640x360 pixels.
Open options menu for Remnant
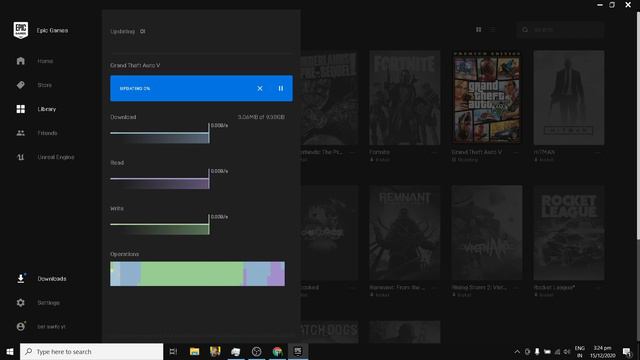click(435, 287)
